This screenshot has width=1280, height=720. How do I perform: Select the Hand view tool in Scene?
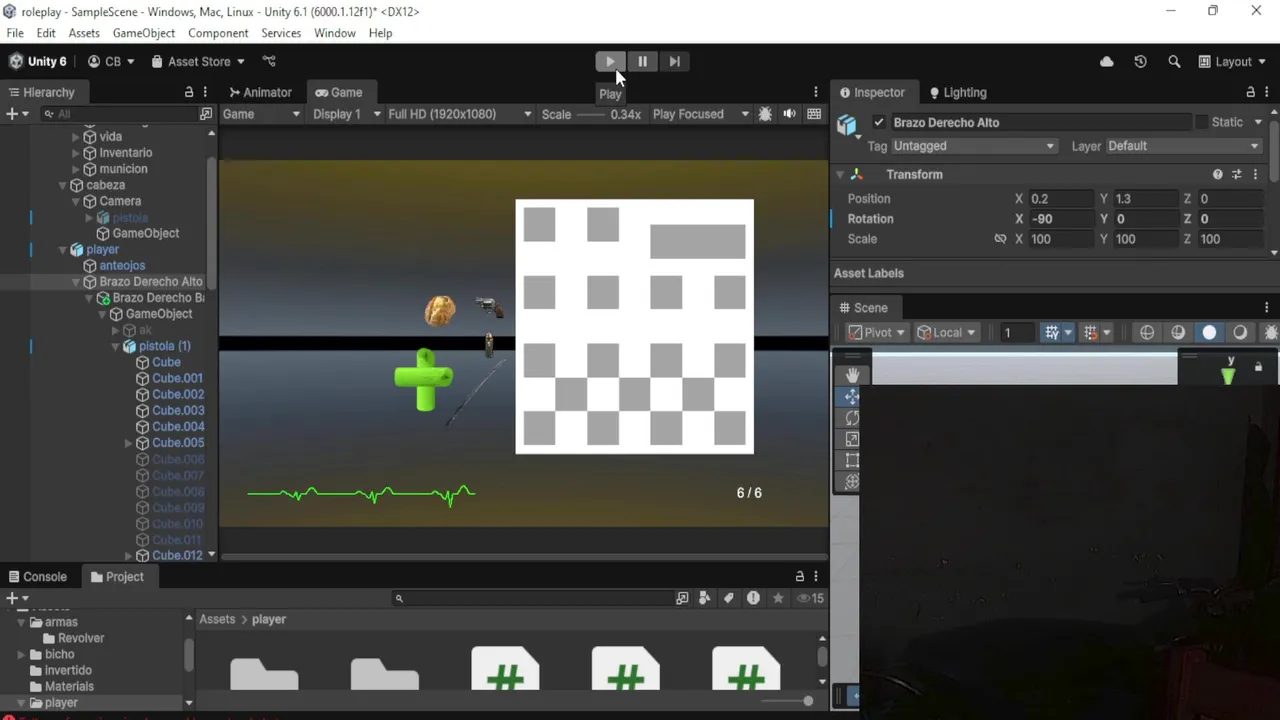tap(852, 375)
